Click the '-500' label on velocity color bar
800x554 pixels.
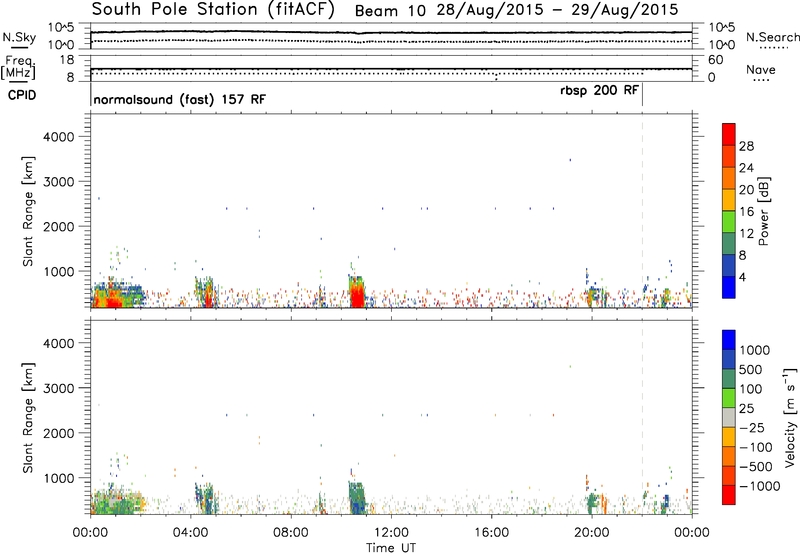coord(756,467)
